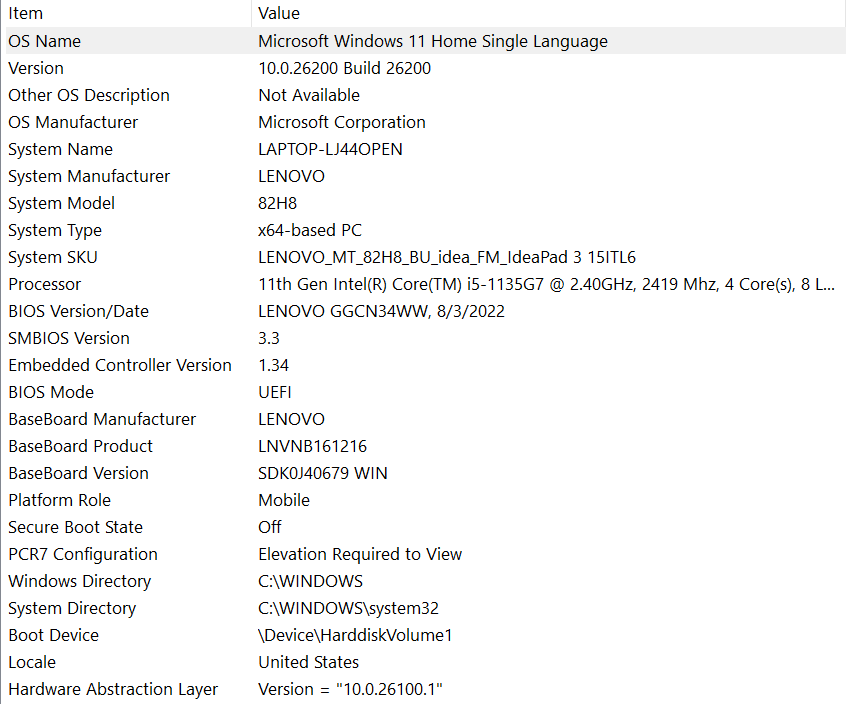849x704 pixels.
Task: Select the System Model row label
Action: point(61,204)
